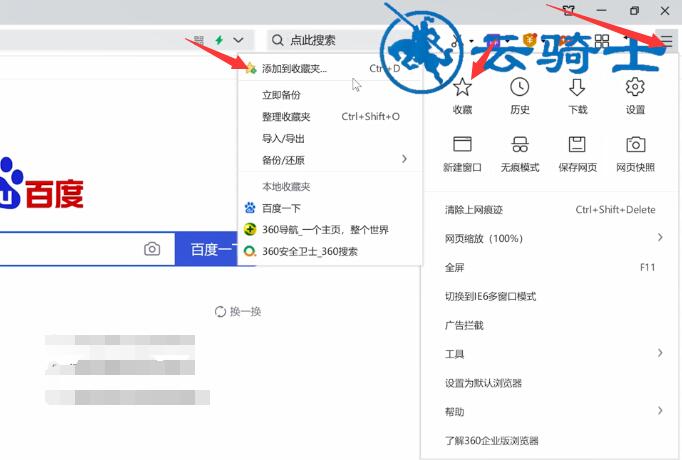The image size is (682, 460).
Task: Choose 了解360企业版浏览器 entry
Action: coord(550,440)
